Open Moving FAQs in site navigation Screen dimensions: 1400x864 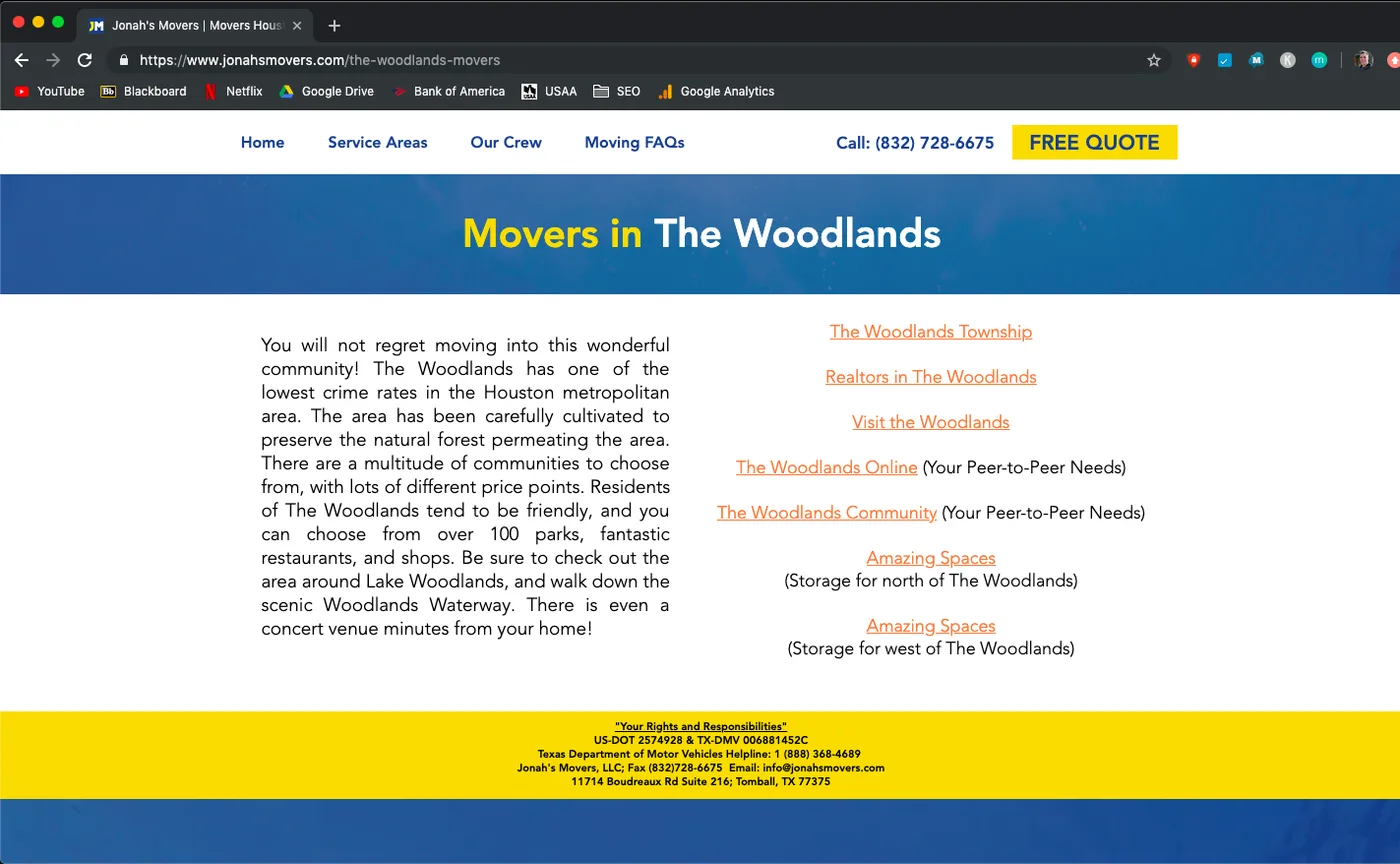point(634,142)
